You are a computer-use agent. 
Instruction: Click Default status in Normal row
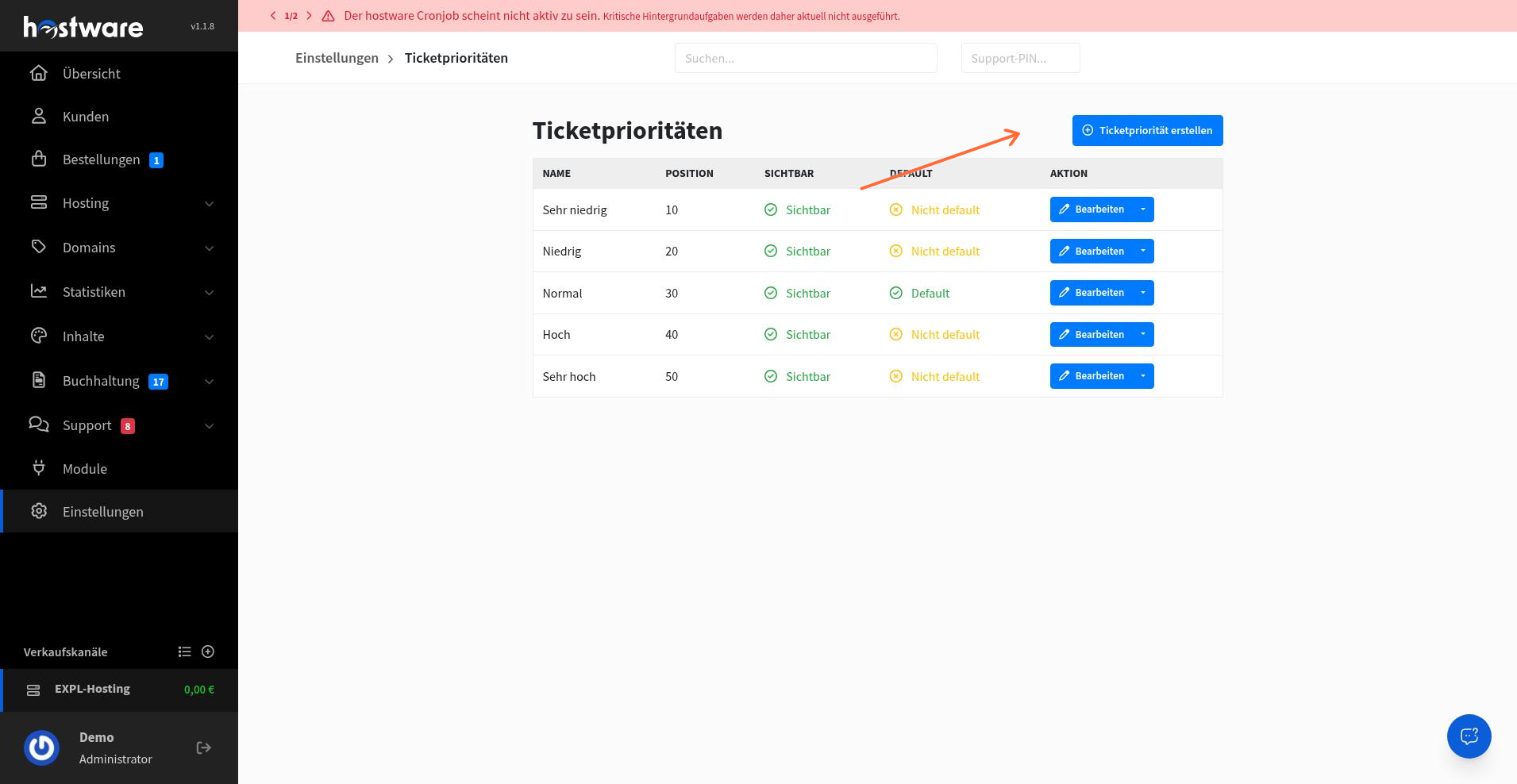point(919,294)
